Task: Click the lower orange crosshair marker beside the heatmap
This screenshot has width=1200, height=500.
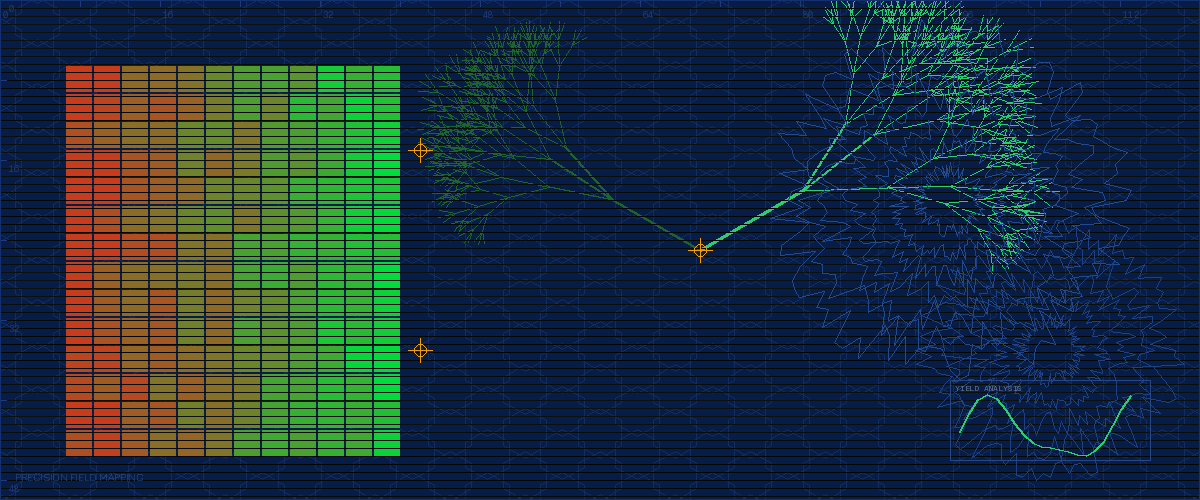Action: (x=421, y=350)
